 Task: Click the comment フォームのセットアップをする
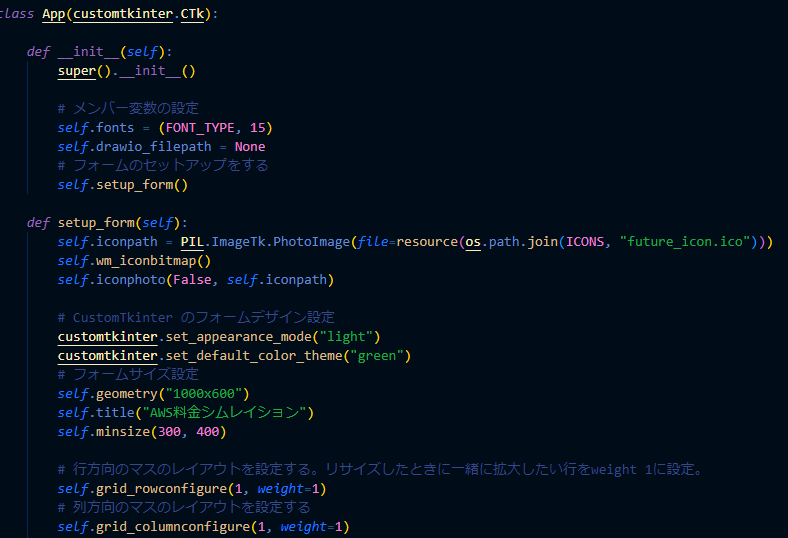[163, 165]
